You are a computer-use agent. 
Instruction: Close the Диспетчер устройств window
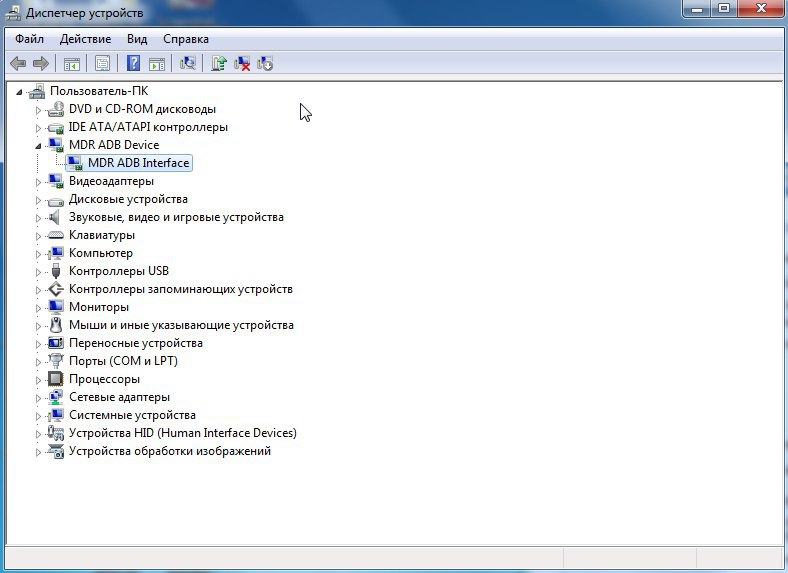(761, 8)
